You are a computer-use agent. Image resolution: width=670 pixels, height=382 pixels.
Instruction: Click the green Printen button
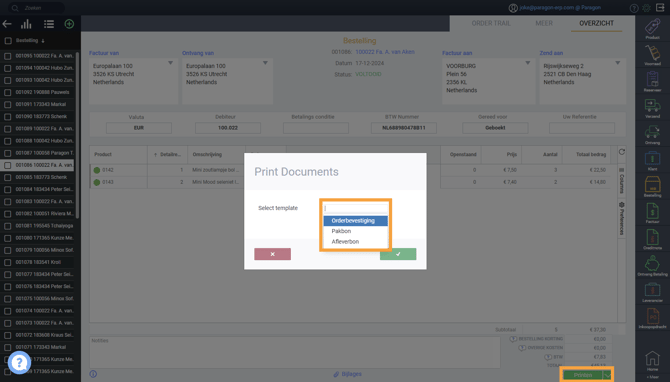(x=582, y=375)
